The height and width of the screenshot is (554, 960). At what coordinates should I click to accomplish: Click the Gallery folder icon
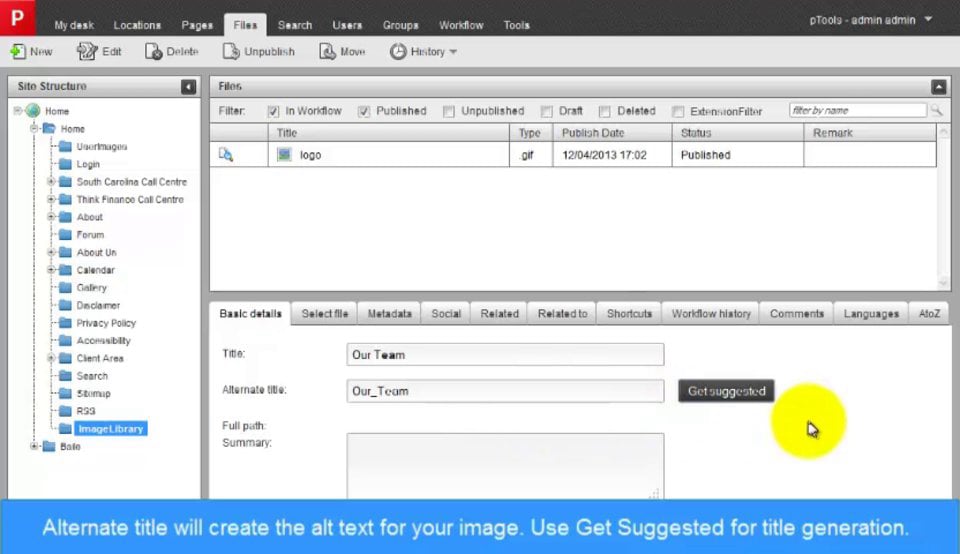tap(65, 287)
